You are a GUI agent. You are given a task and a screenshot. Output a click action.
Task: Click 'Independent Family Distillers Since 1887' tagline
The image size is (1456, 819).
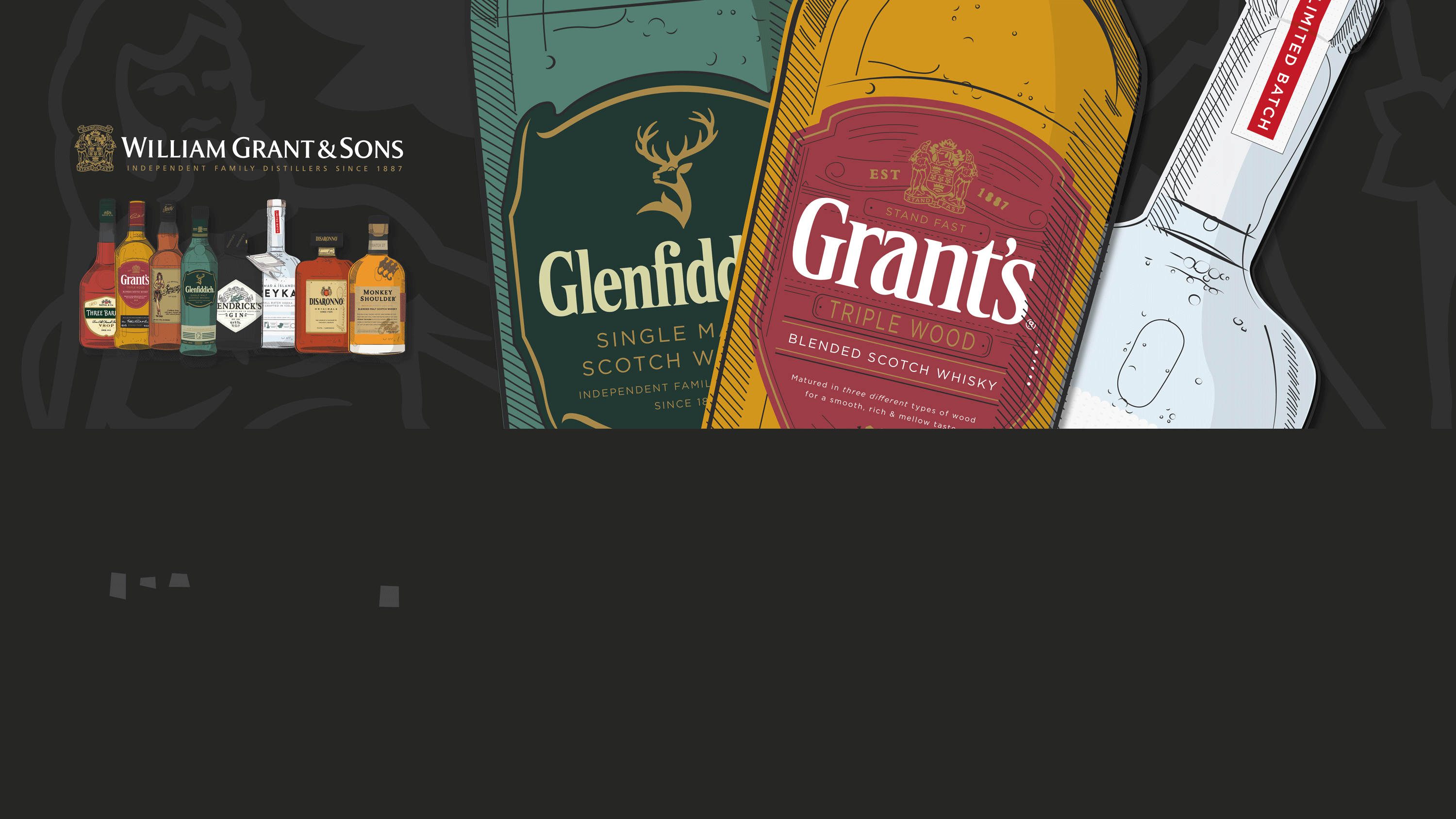point(265,168)
